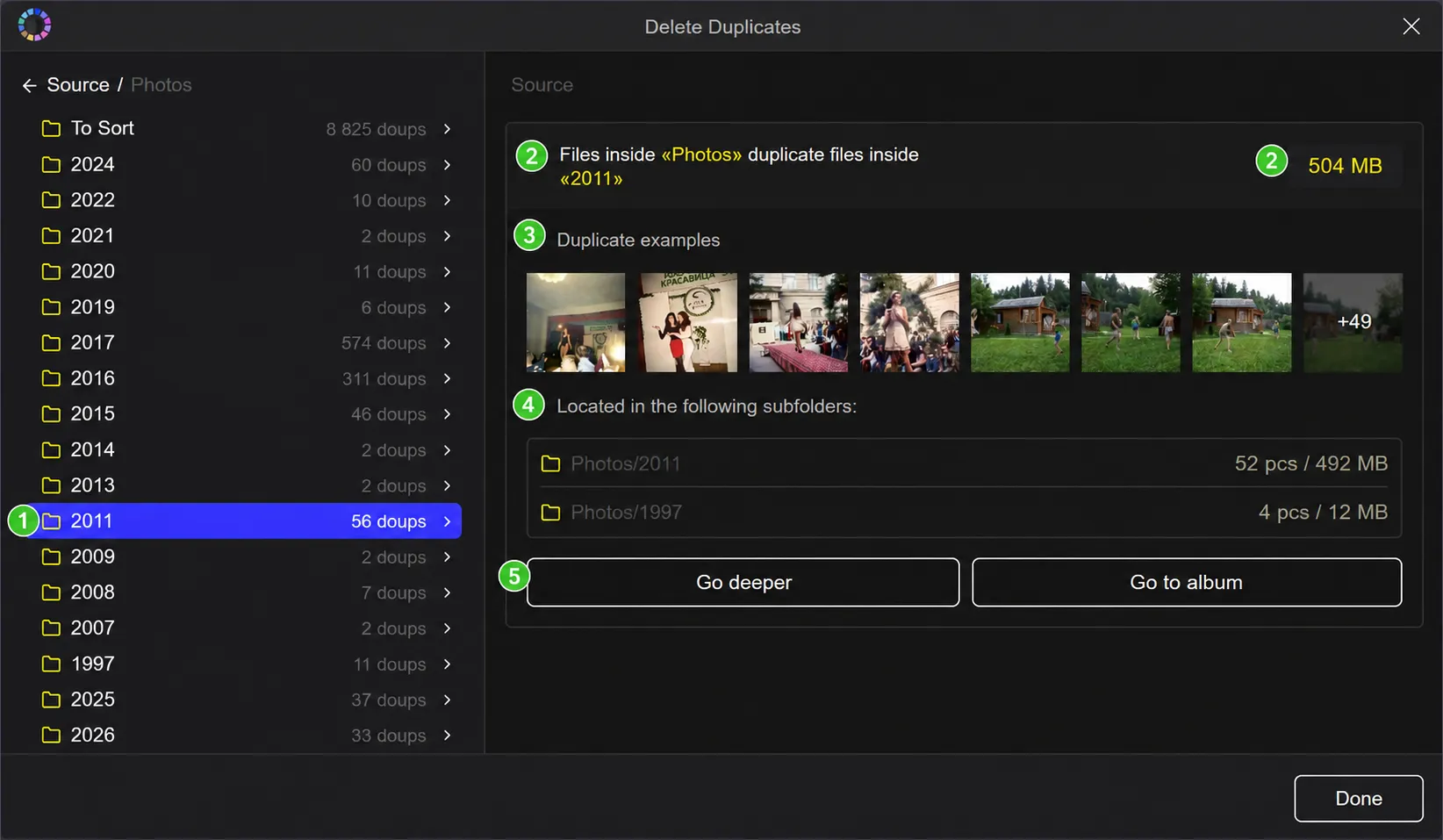This screenshot has height=840, width=1443.
Task: Select the 2020 folder name
Action: pos(93,272)
